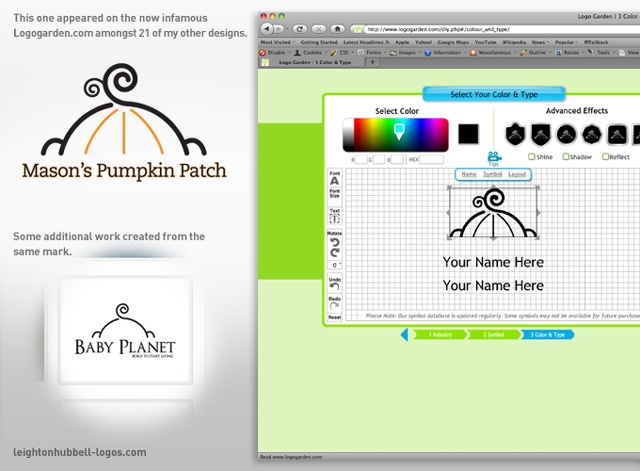Open the Latest Headlines bookmark
The image size is (640, 471).
pos(366,42)
